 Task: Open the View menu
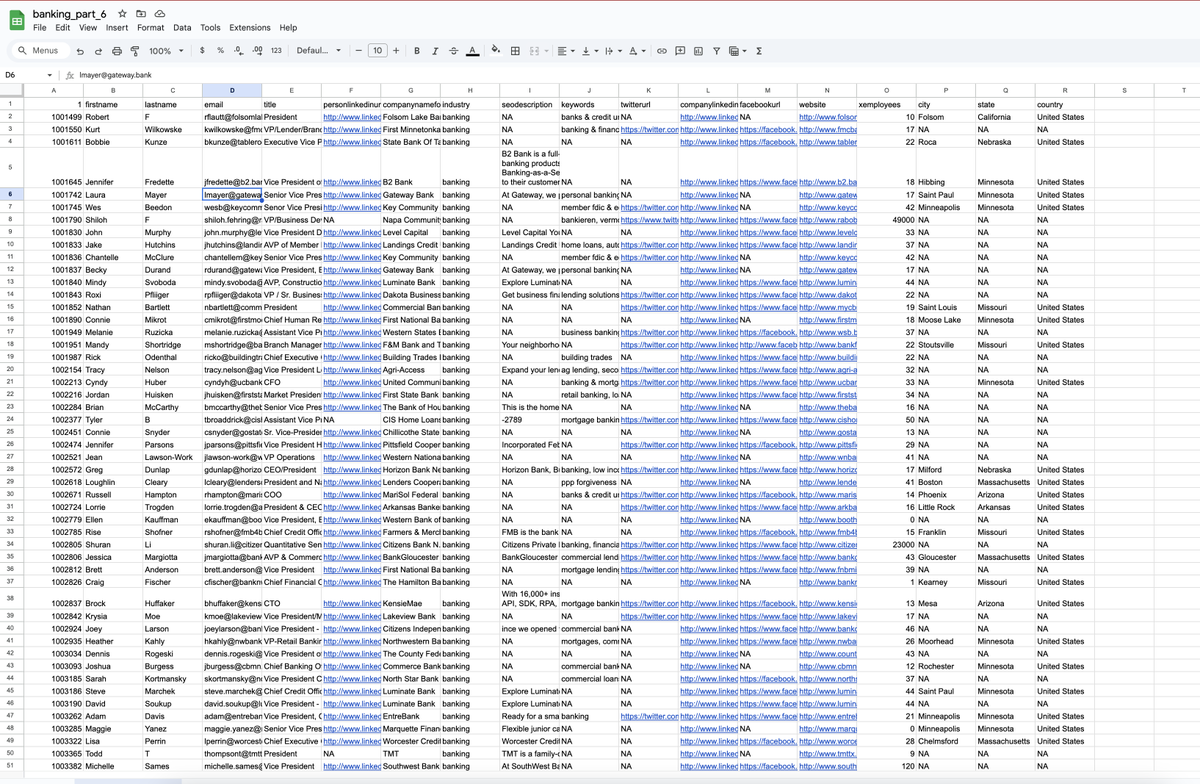pos(88,28)
